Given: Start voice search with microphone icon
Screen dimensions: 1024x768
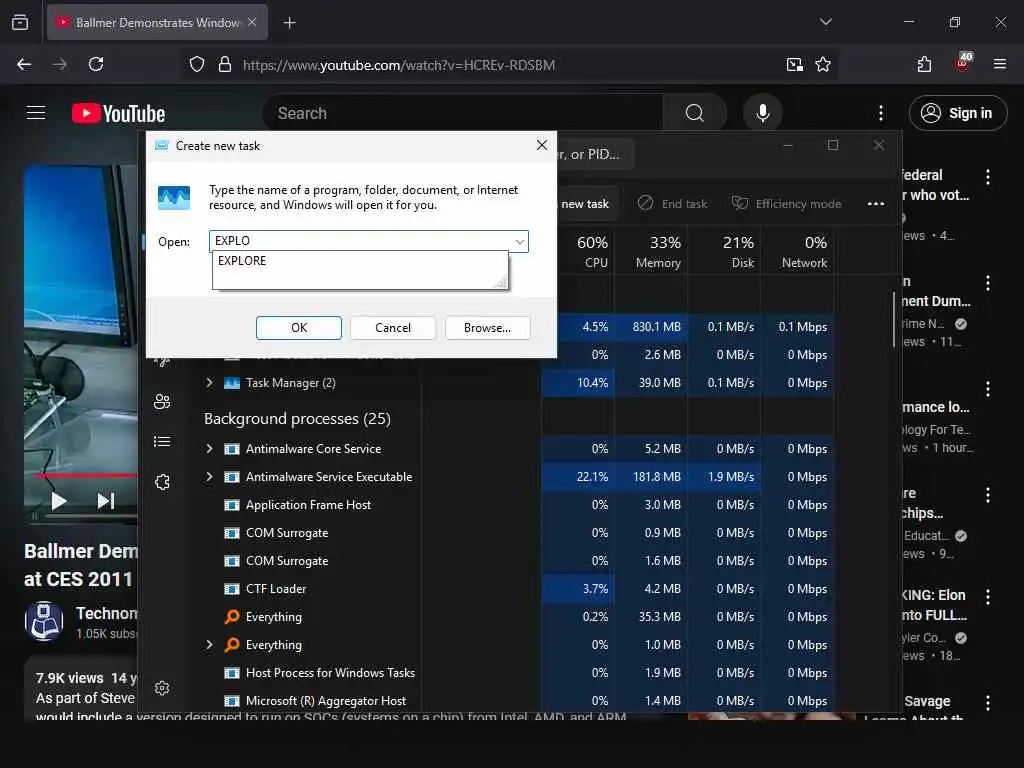Looking at the screenshot, I should [762, 113].
